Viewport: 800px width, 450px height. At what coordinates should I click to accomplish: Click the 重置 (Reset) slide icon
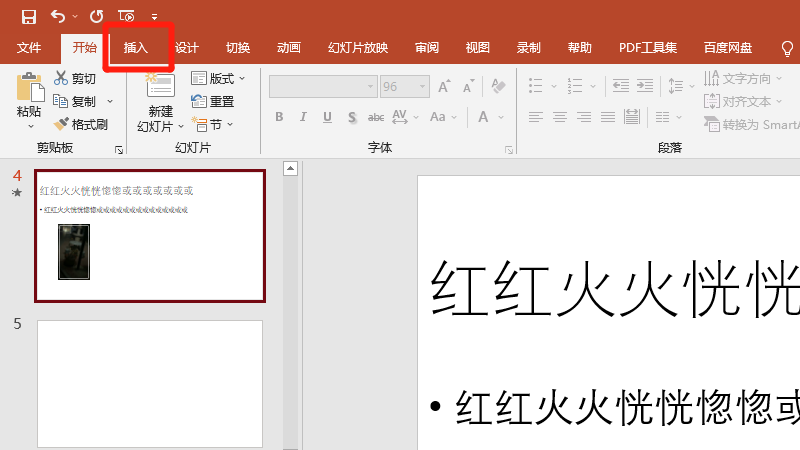coord(198,101)
